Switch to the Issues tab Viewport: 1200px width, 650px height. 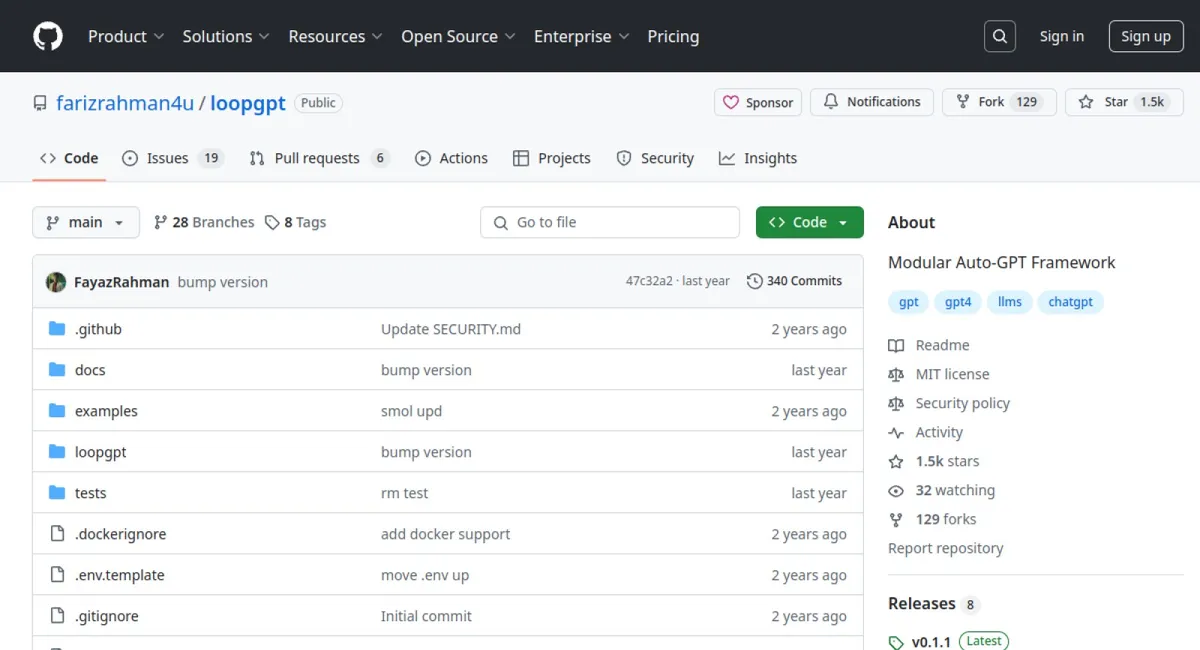pos(172,158)
